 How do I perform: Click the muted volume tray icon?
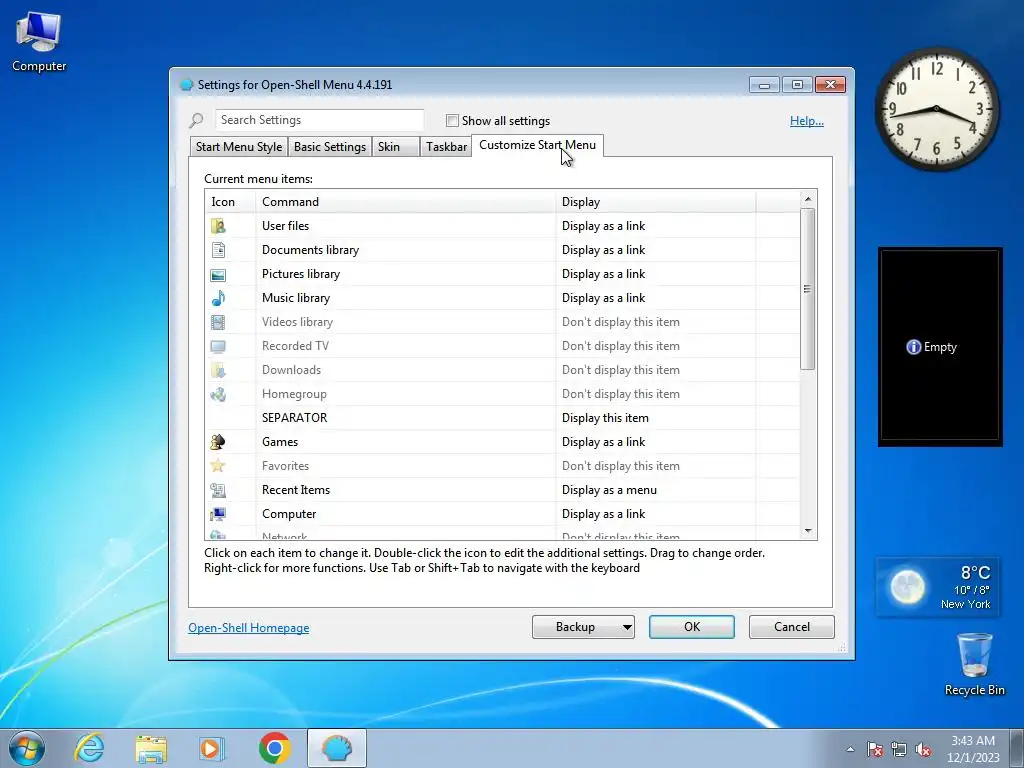[923, 750]
